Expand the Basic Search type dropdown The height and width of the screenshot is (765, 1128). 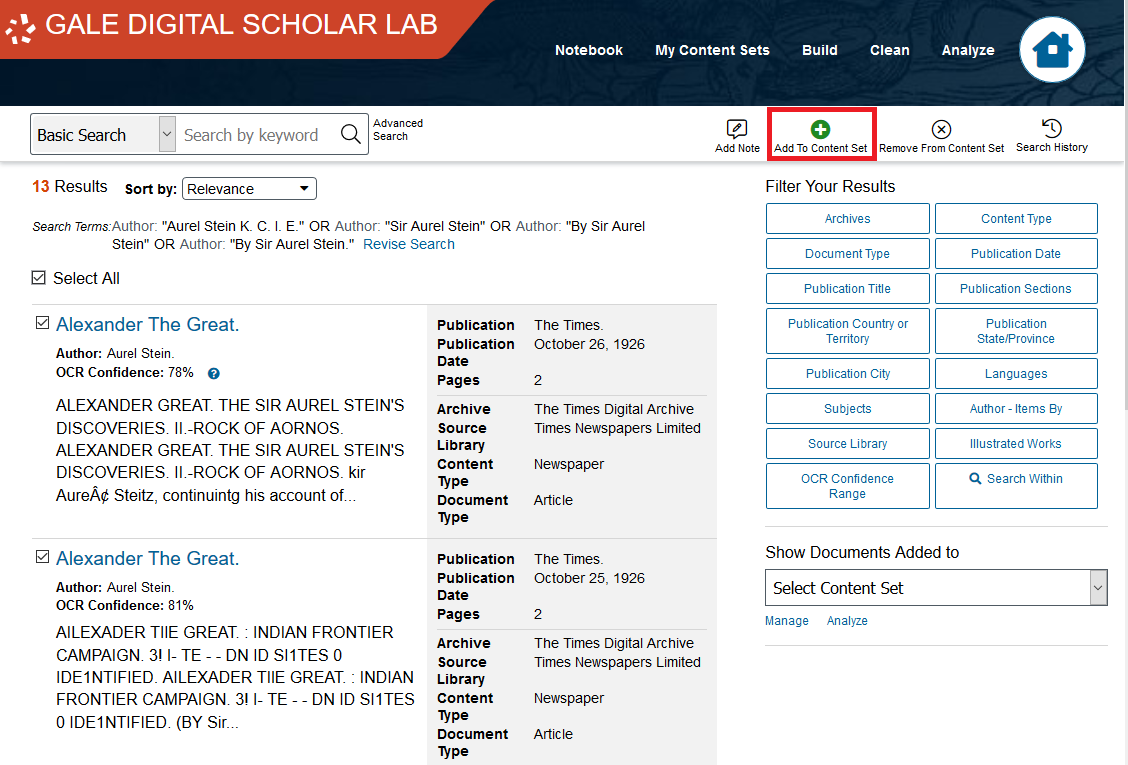166,135
